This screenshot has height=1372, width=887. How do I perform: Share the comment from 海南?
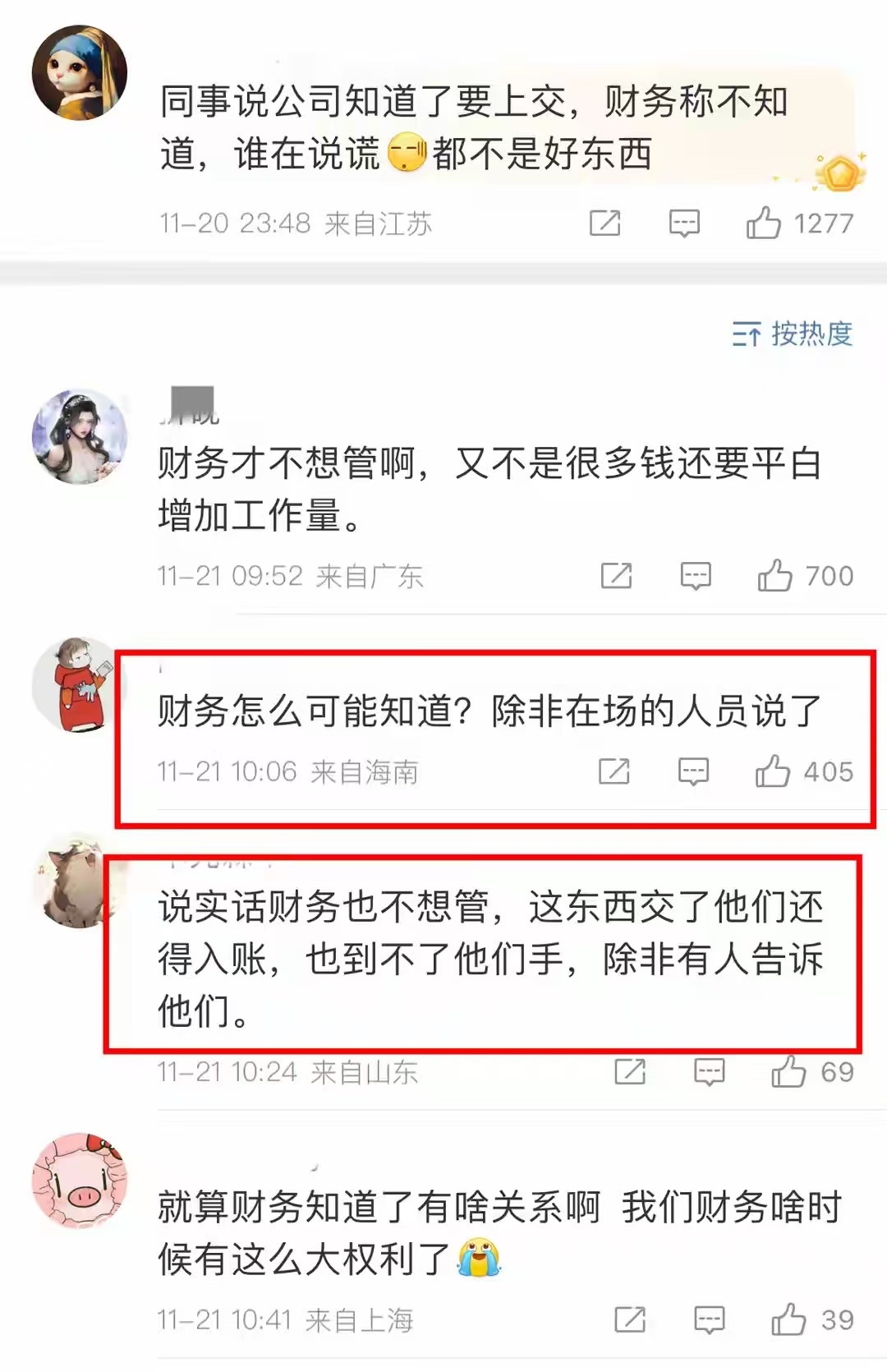point(614,771)
